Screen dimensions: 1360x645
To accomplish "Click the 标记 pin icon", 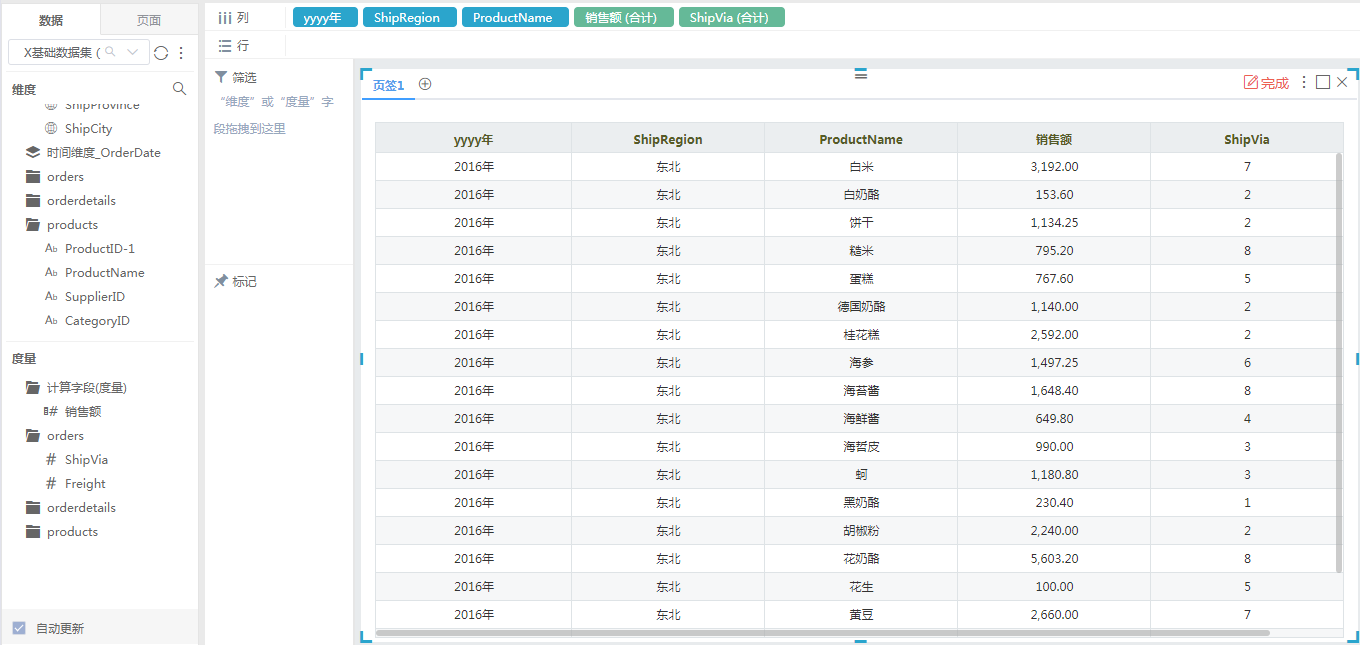I will 221,281.
